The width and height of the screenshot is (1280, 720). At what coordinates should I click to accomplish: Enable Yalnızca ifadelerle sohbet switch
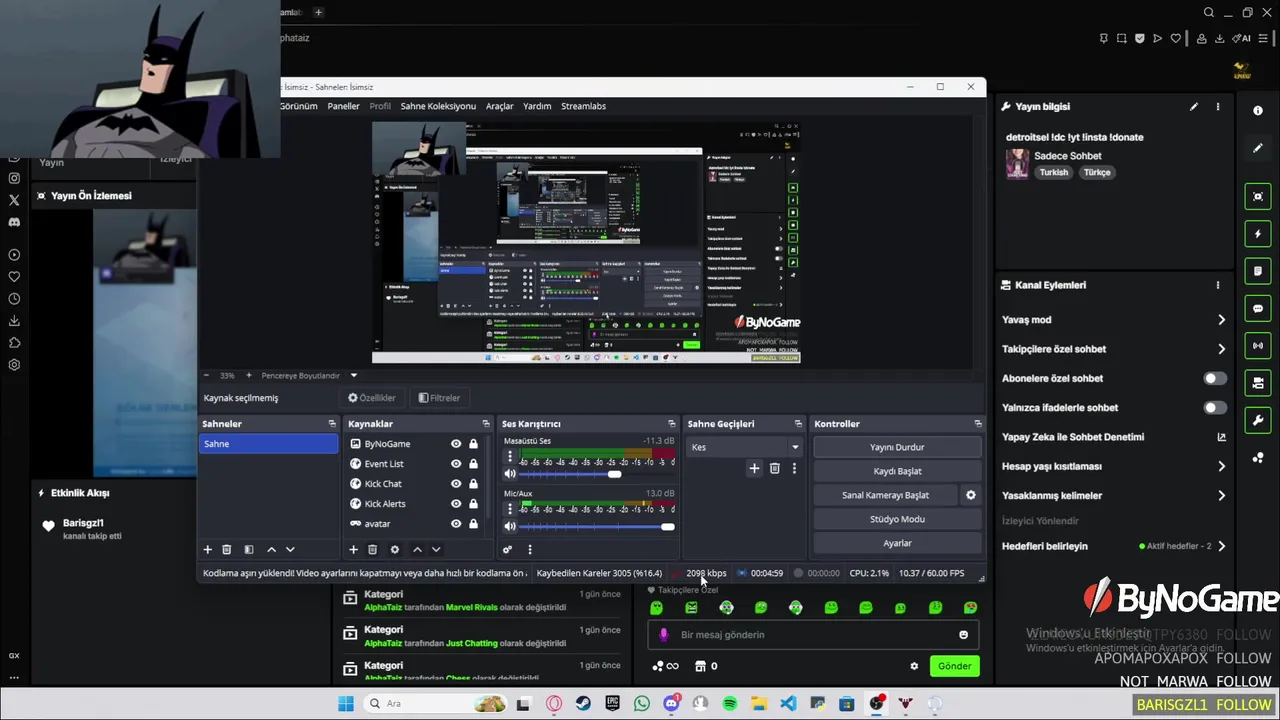[x=1215, y=407]
